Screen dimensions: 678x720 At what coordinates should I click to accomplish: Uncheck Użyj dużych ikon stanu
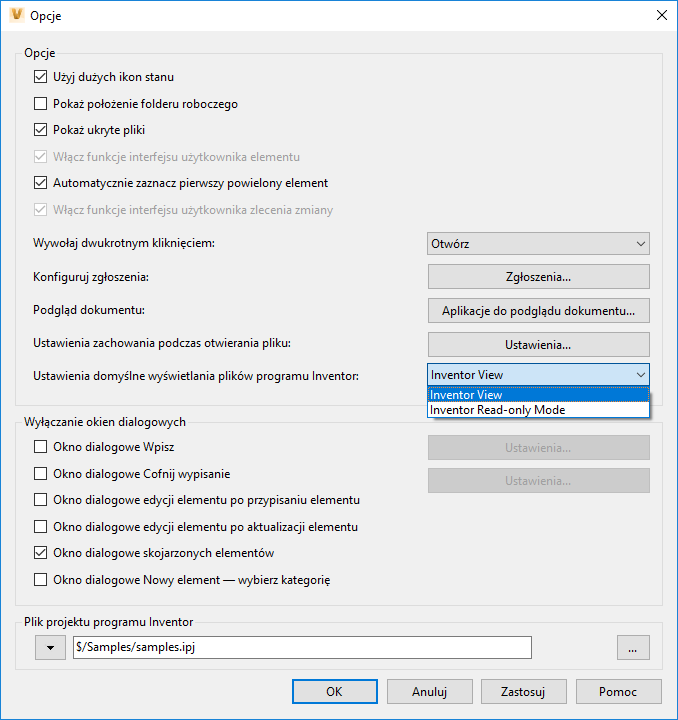pos(40,77)
